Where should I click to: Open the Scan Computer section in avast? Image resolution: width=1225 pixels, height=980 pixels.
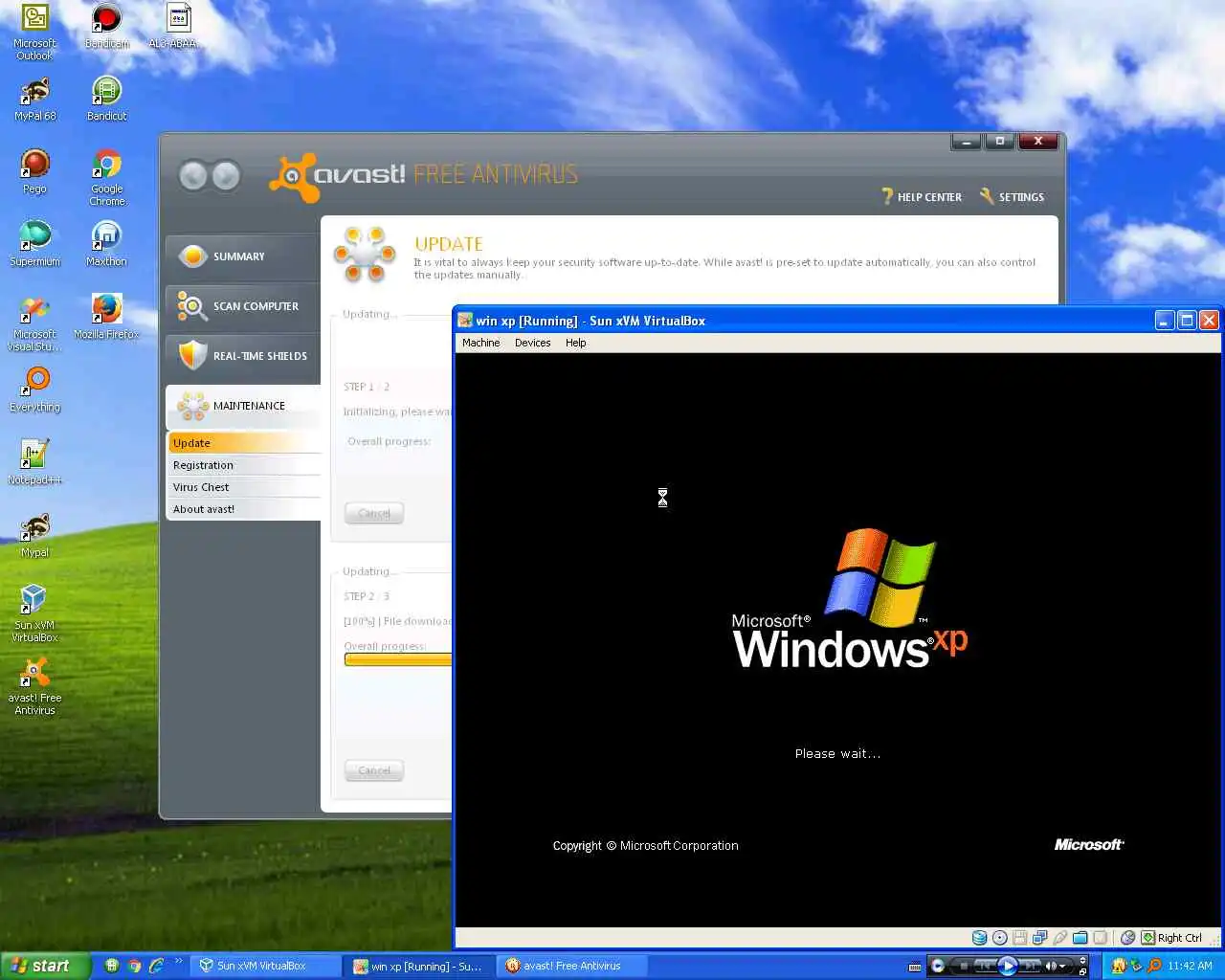point(242,306)
